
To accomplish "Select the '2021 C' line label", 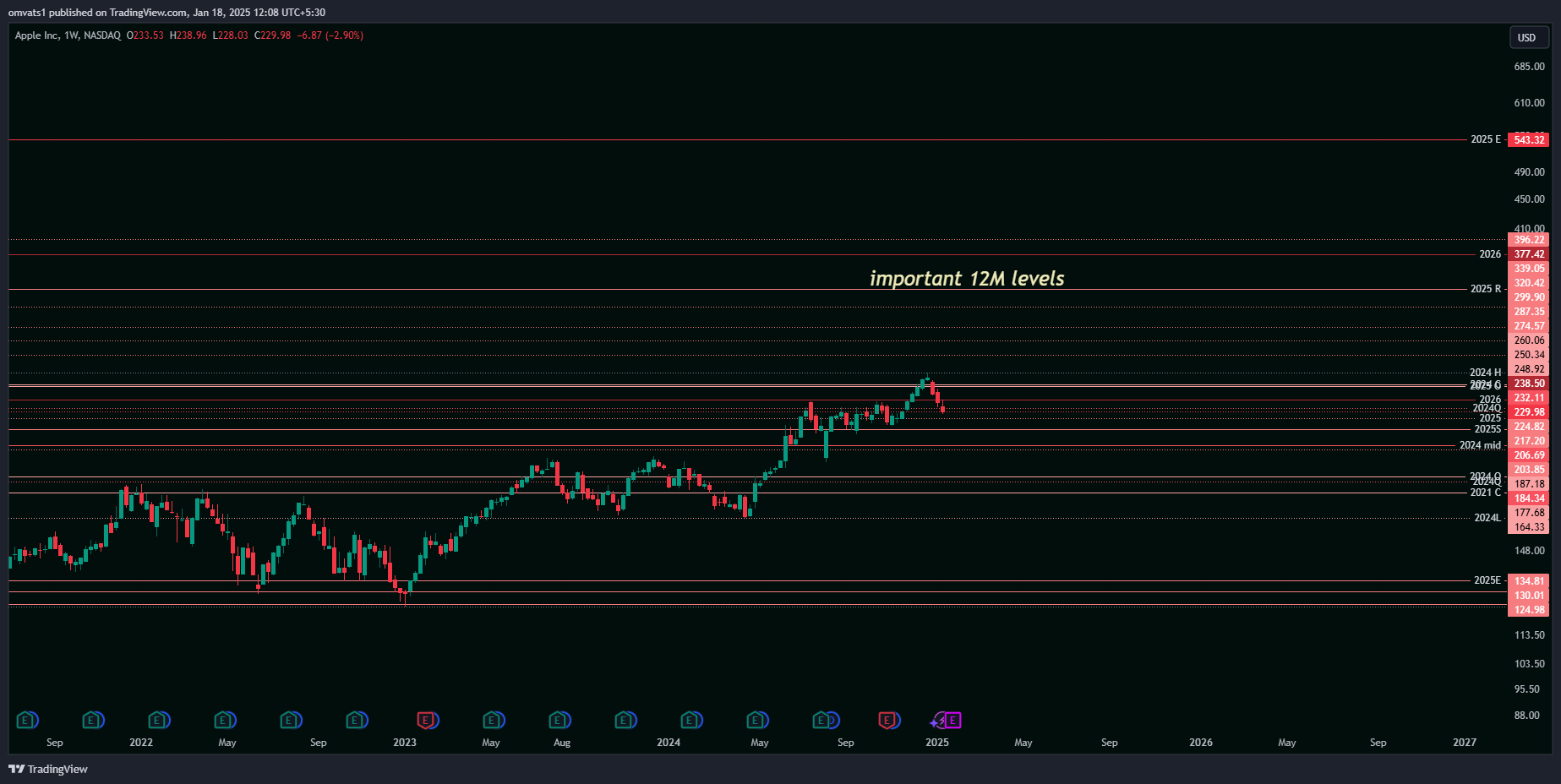I will pyautogui.click(x=1486, y=493).
